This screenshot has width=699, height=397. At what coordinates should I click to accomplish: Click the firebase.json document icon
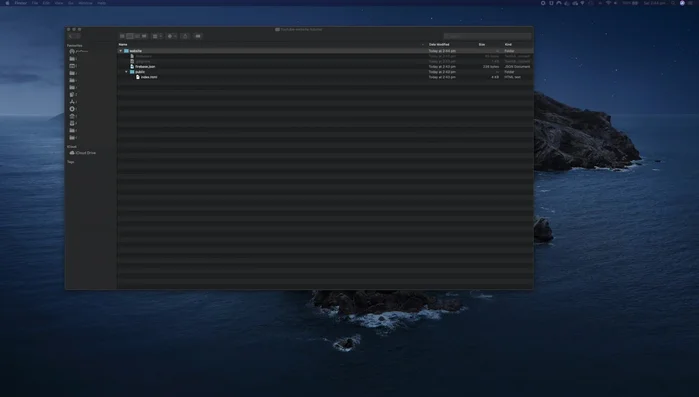tap(132, 66)
